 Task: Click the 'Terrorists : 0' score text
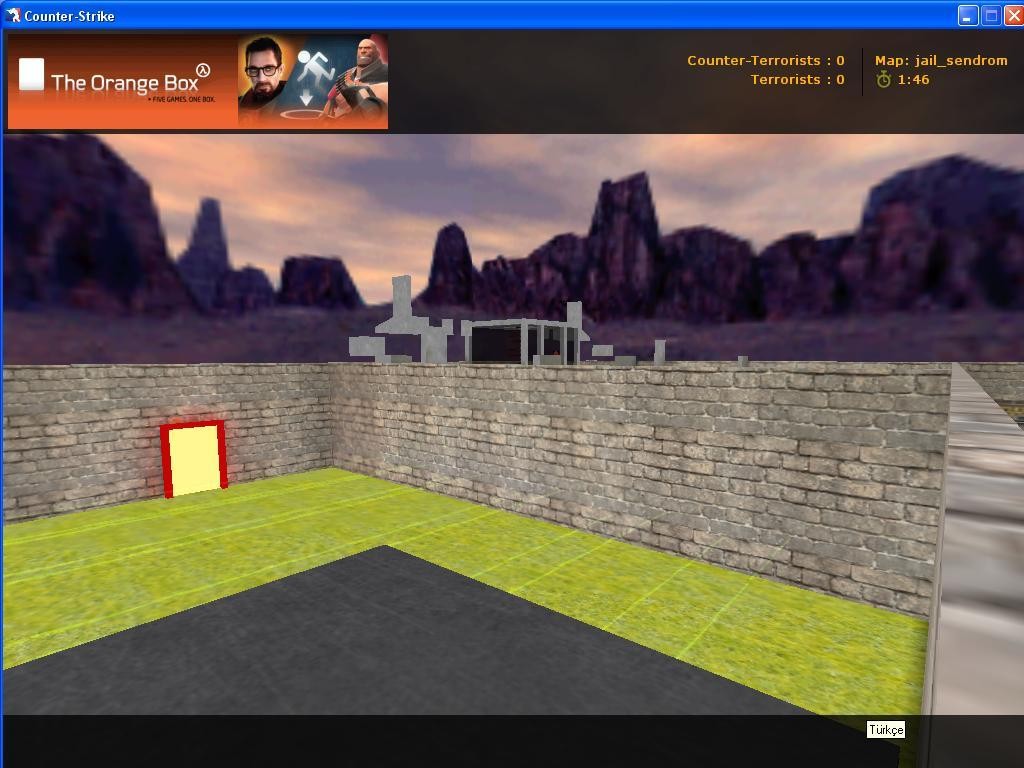(x=797, y=80)
